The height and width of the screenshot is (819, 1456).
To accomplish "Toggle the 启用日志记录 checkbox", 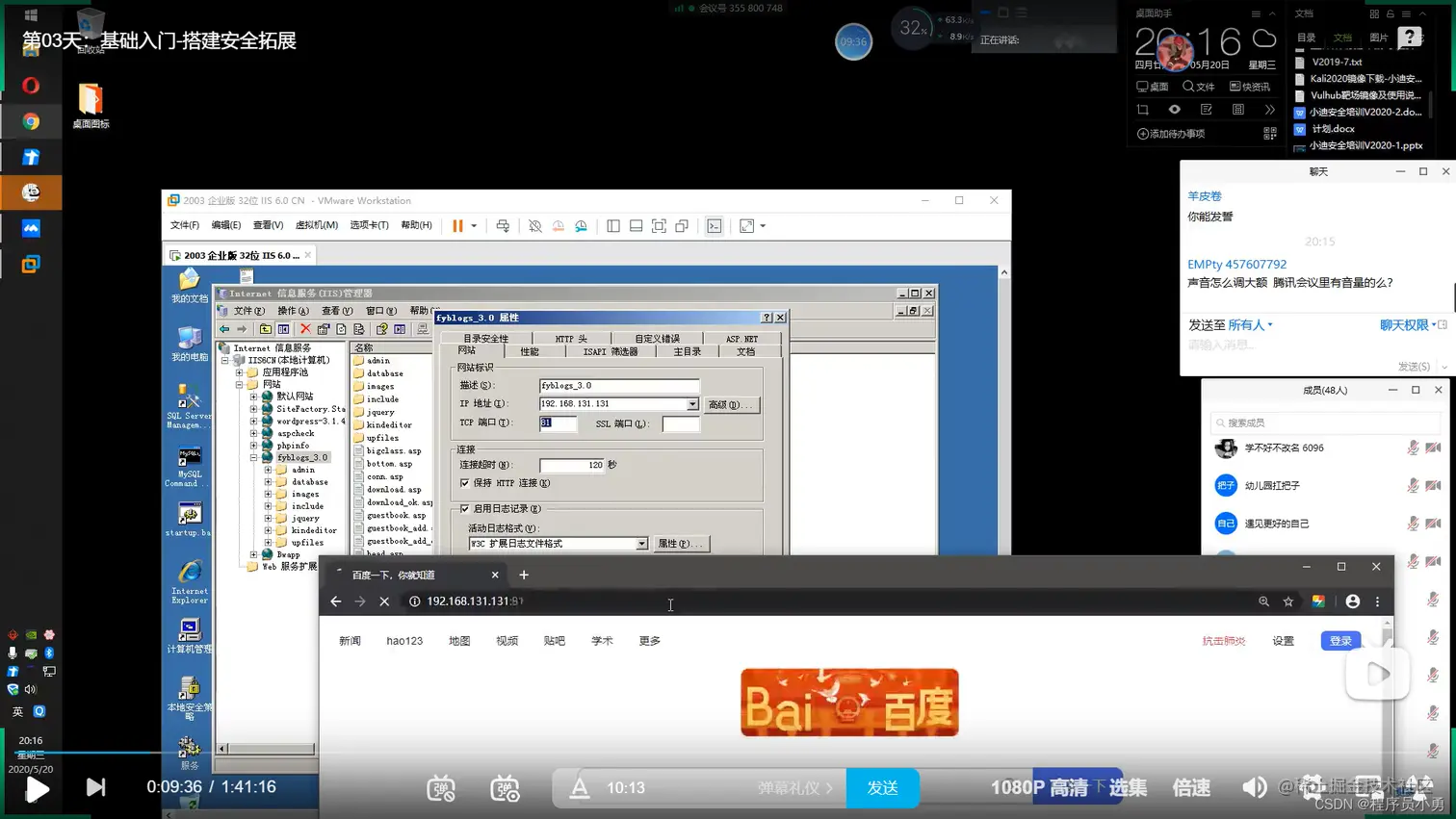I will click(x=465, y=508).
